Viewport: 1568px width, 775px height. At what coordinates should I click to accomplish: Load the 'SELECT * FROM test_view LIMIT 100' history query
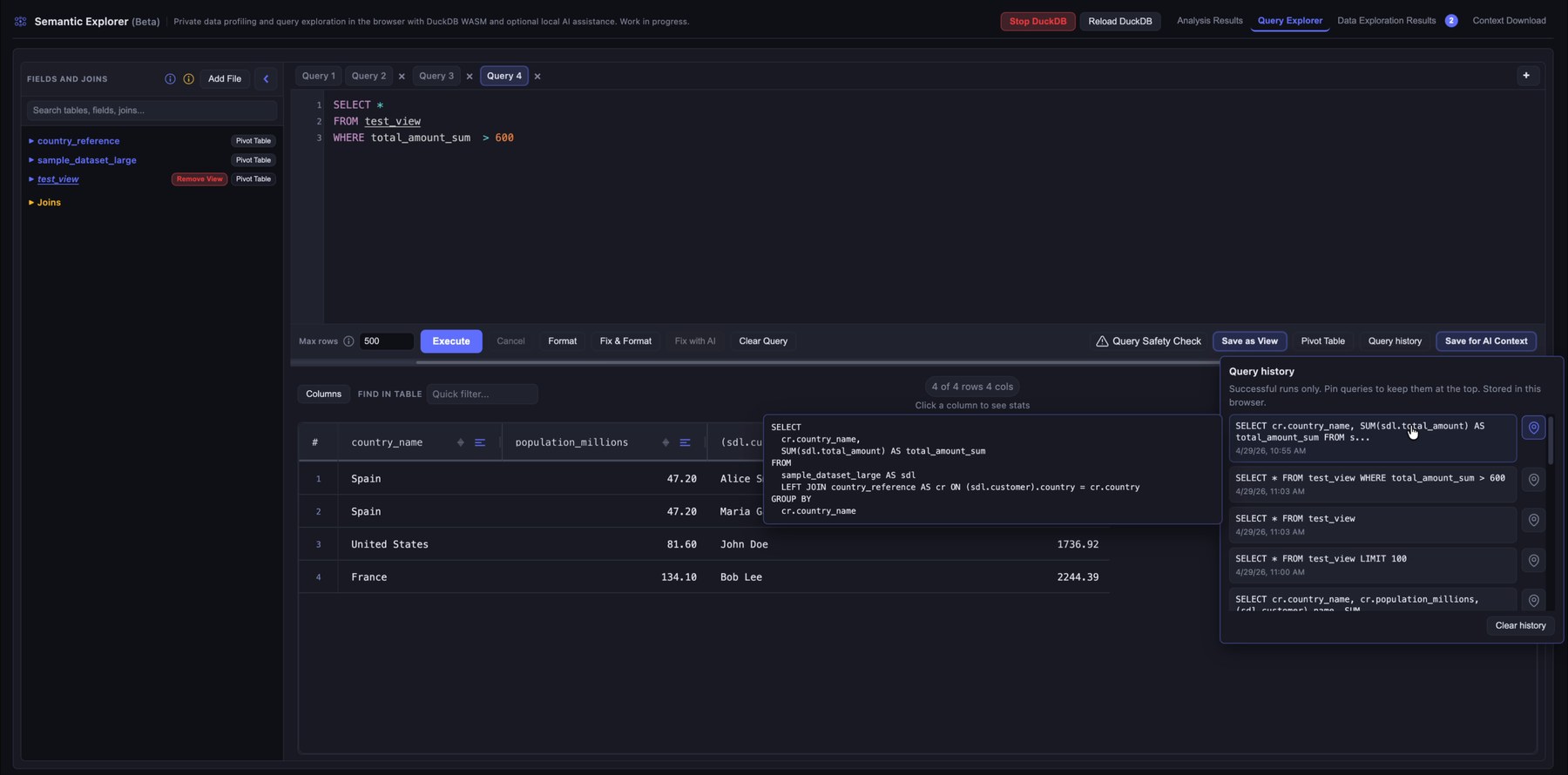tap(1372, 565)
